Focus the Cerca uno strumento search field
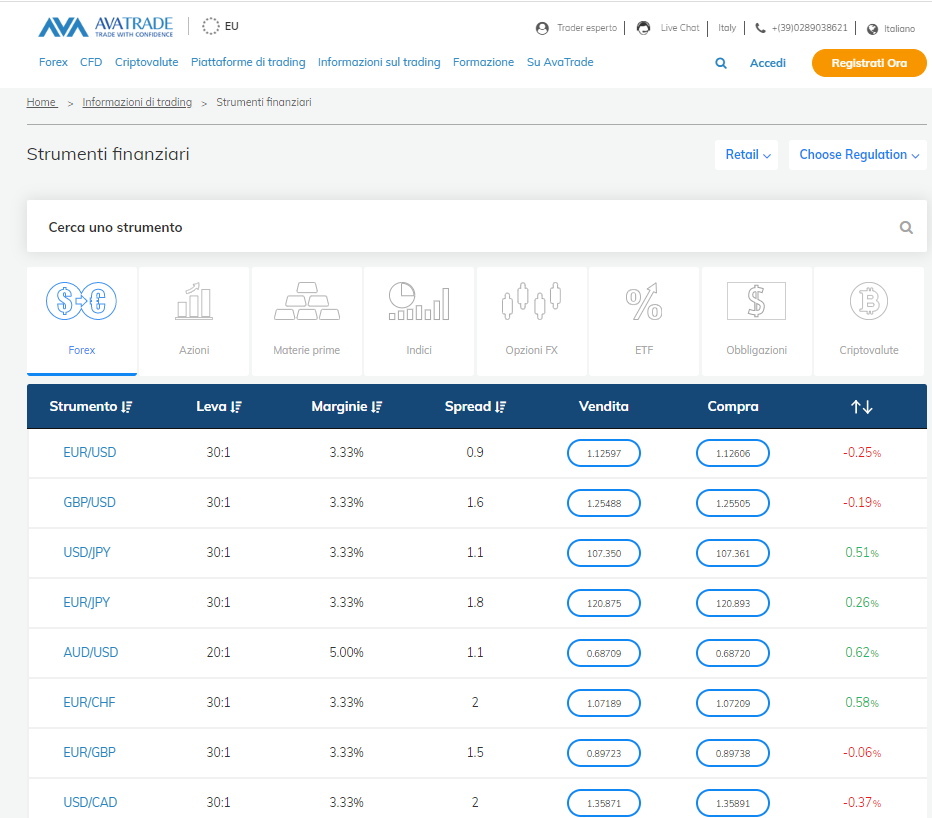Image resolution: width=932 pixels, height=818 pixels. click(x=477, y=226)
